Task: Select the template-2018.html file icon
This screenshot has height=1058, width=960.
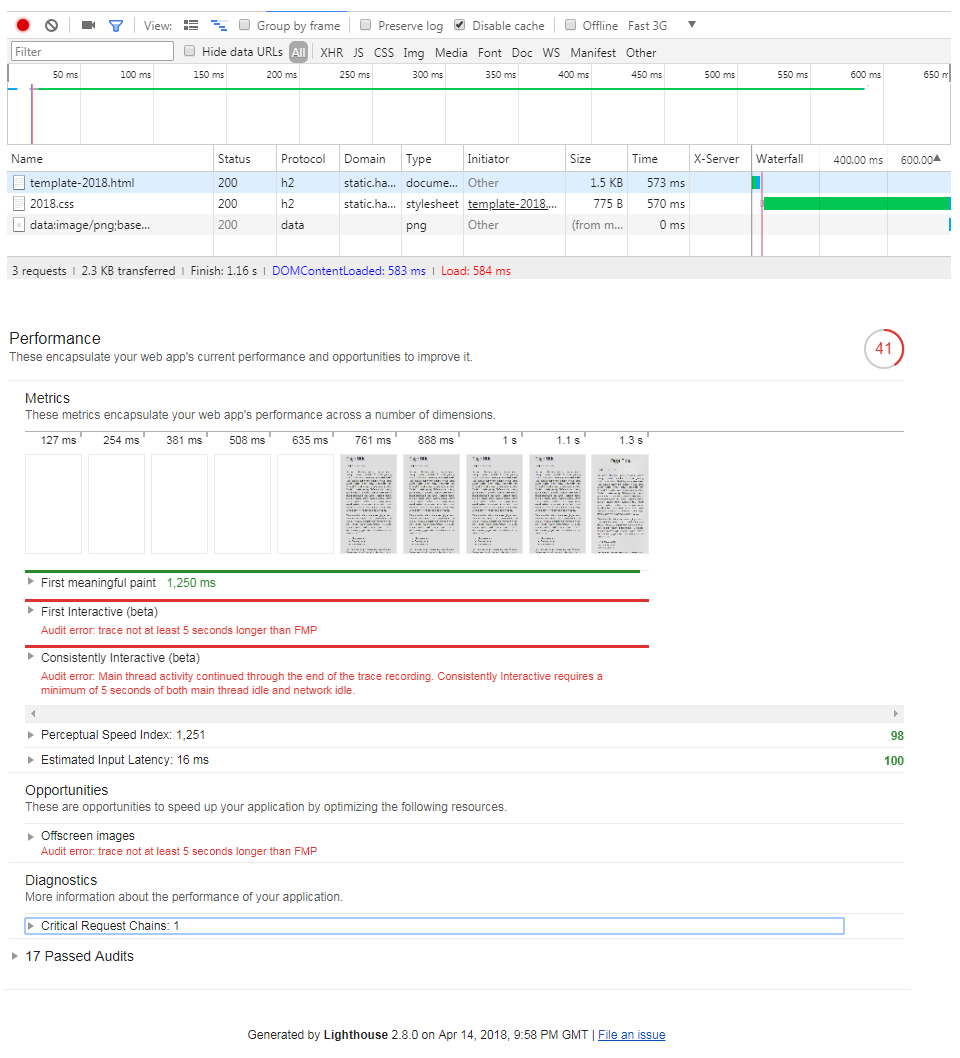Action: click(19, 183)
